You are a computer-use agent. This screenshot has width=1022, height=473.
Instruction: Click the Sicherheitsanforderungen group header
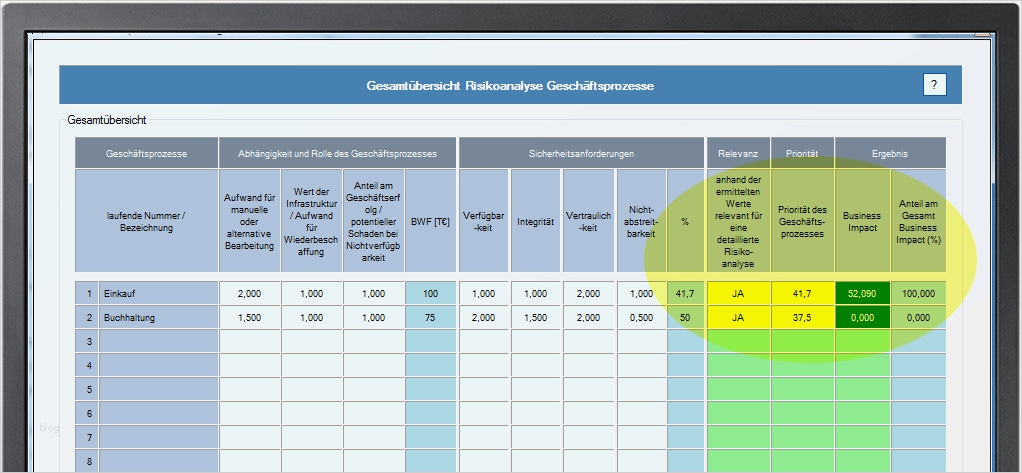coord(581,154)
